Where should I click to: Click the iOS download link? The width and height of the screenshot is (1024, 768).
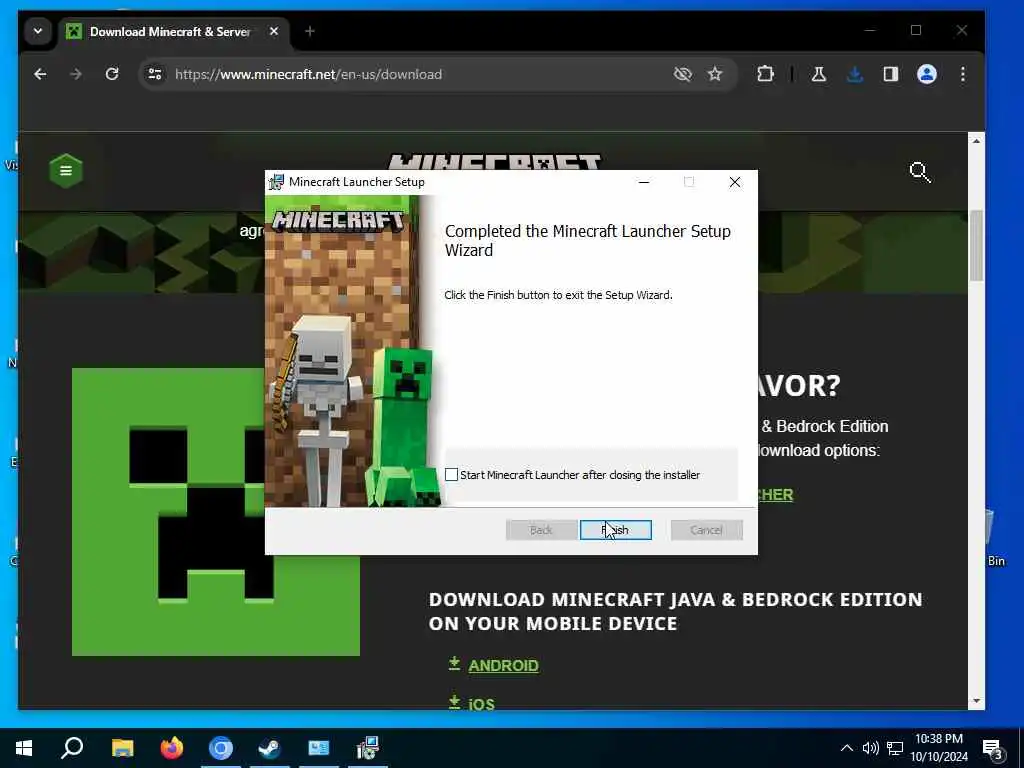pyautogui.click(x=481, y=704)
